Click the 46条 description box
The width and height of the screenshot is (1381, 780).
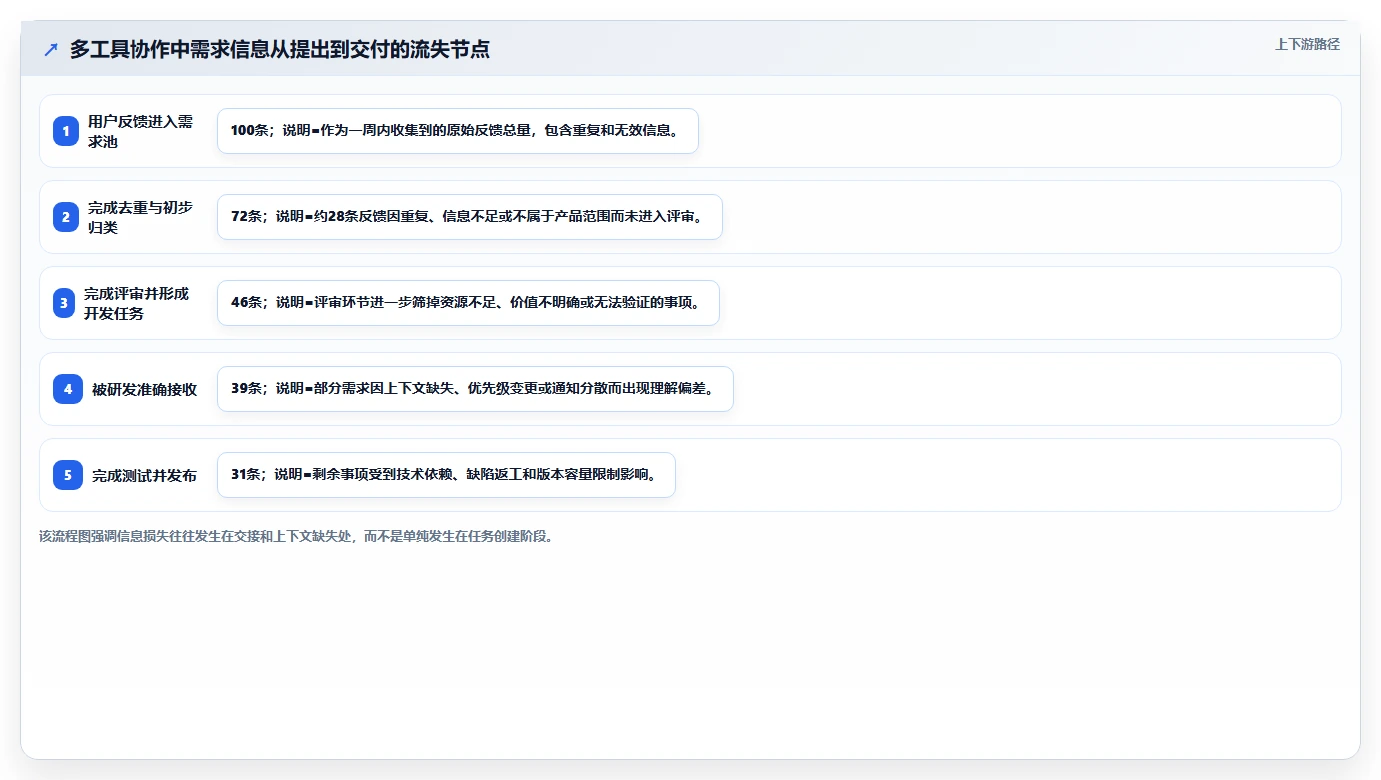pyautogui.click(x=468, y=303)
